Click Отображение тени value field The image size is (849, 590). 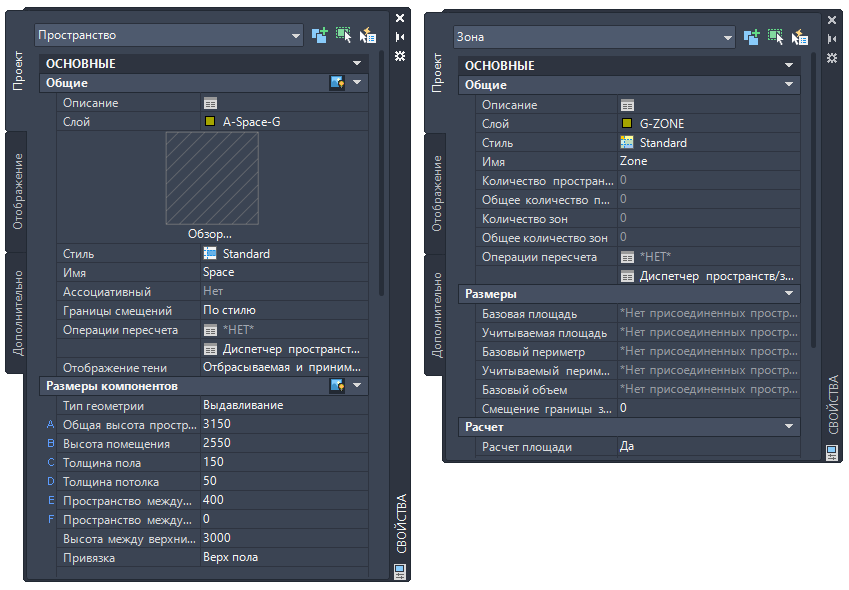click(x=284, y=368)
